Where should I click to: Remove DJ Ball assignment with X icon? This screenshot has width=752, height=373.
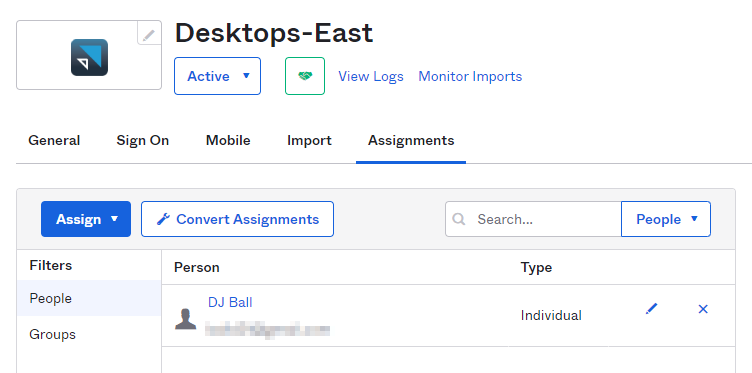[703, 309]
